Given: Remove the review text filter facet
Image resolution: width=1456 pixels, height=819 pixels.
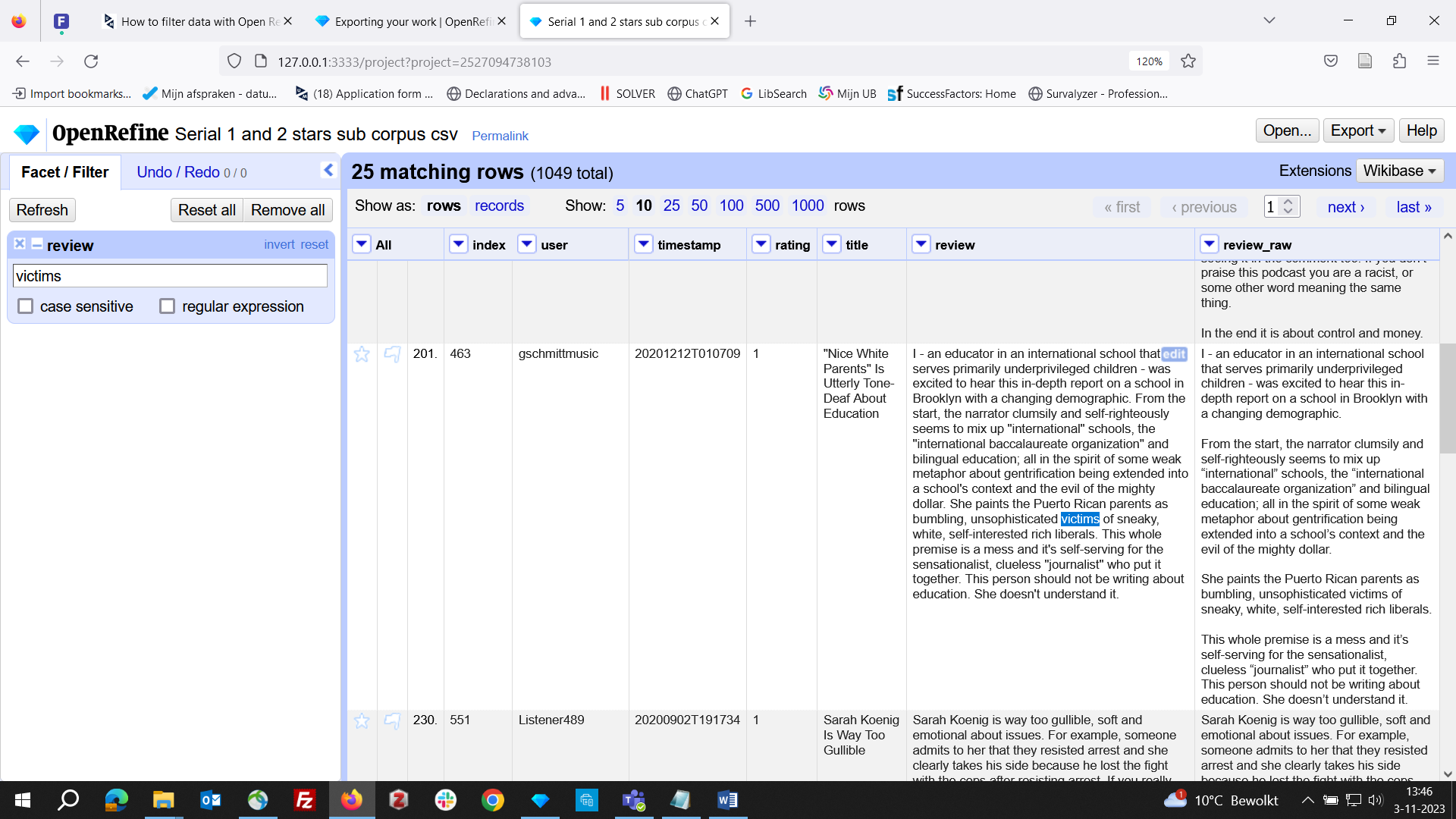Looking at the screenshot, I should click(20, 244).
